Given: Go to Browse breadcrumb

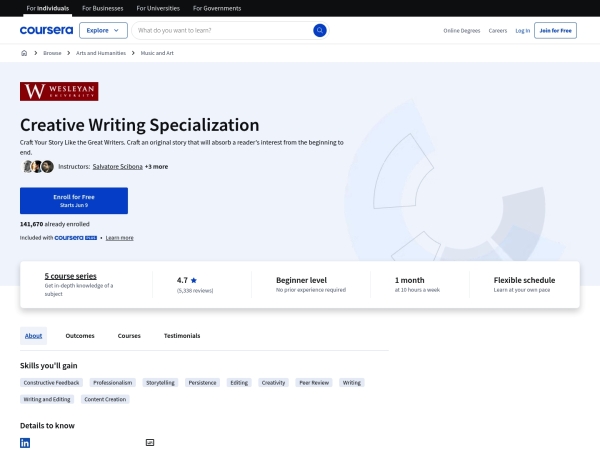Looking at the screenshot, I should coord(52,53).
